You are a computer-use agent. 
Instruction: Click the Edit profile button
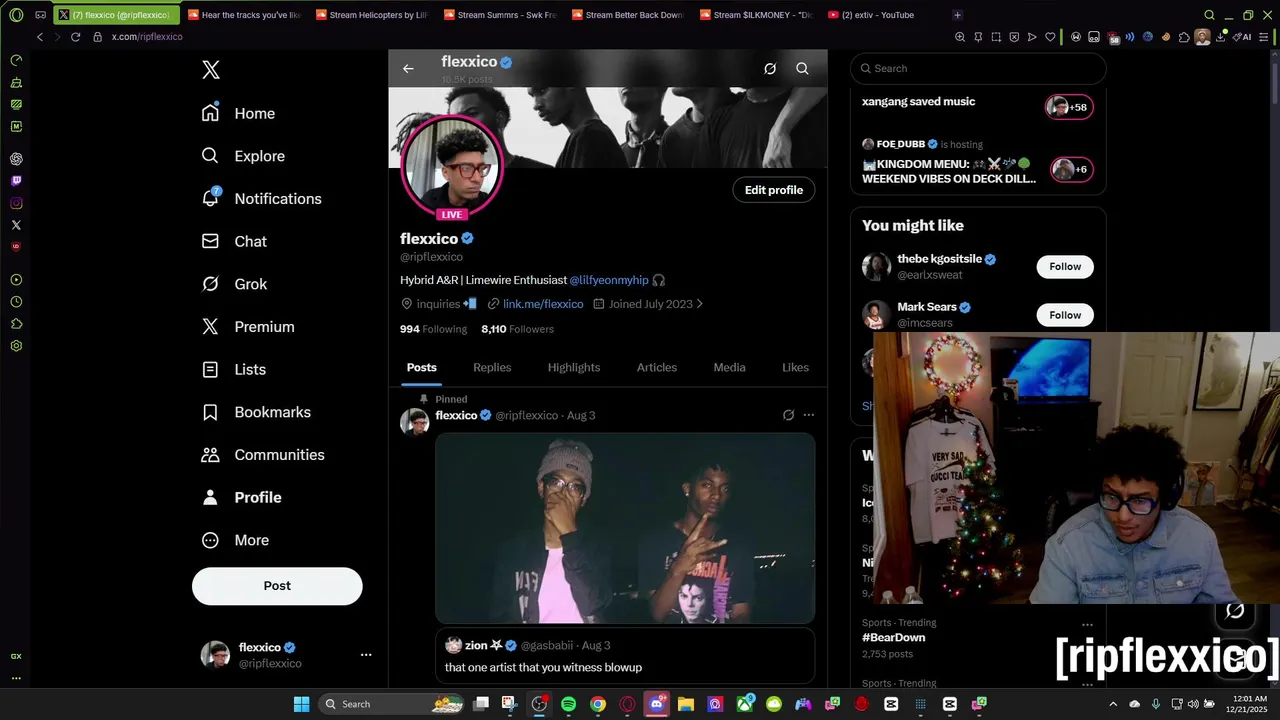point(773,190)
